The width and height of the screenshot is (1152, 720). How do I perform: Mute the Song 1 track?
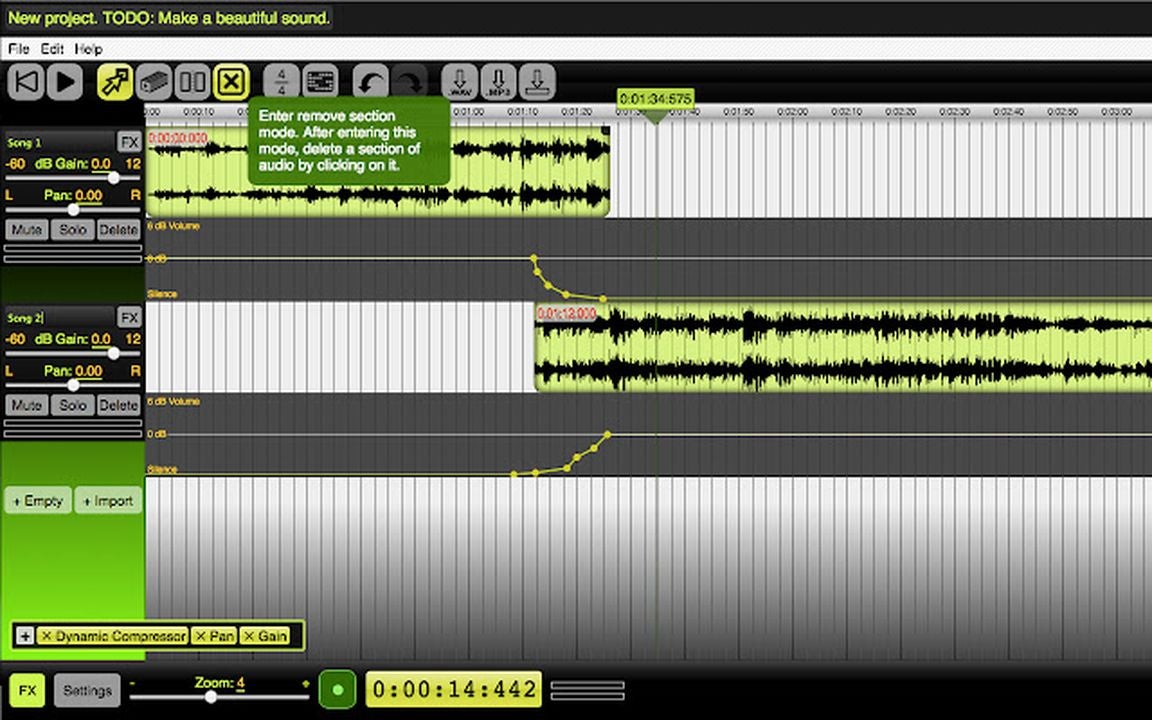point(26,230)
